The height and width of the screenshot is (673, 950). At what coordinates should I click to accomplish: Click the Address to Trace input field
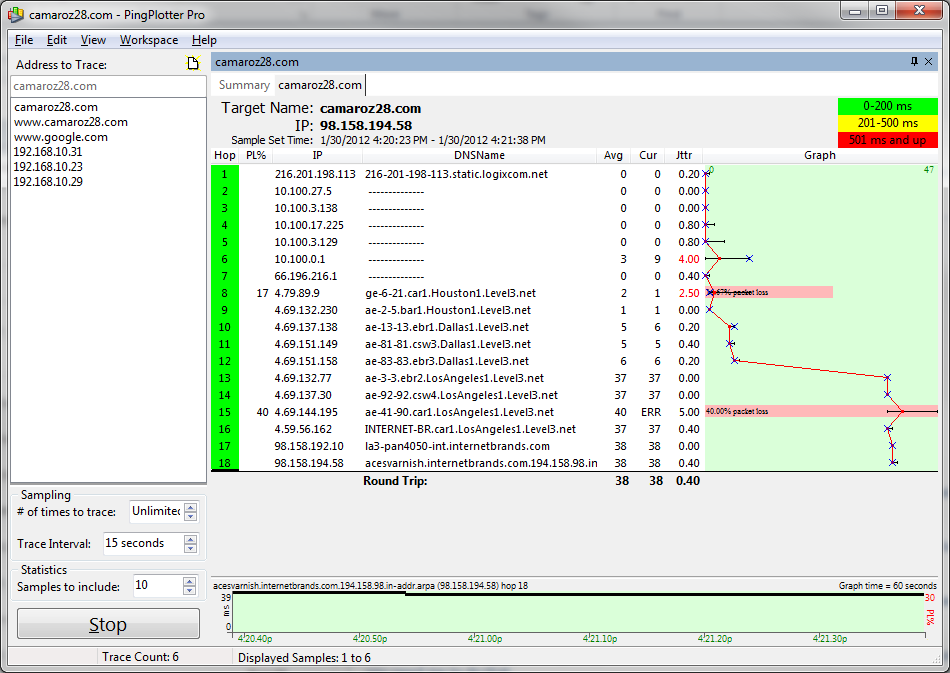pyautogui.click(x=108, y=86)
